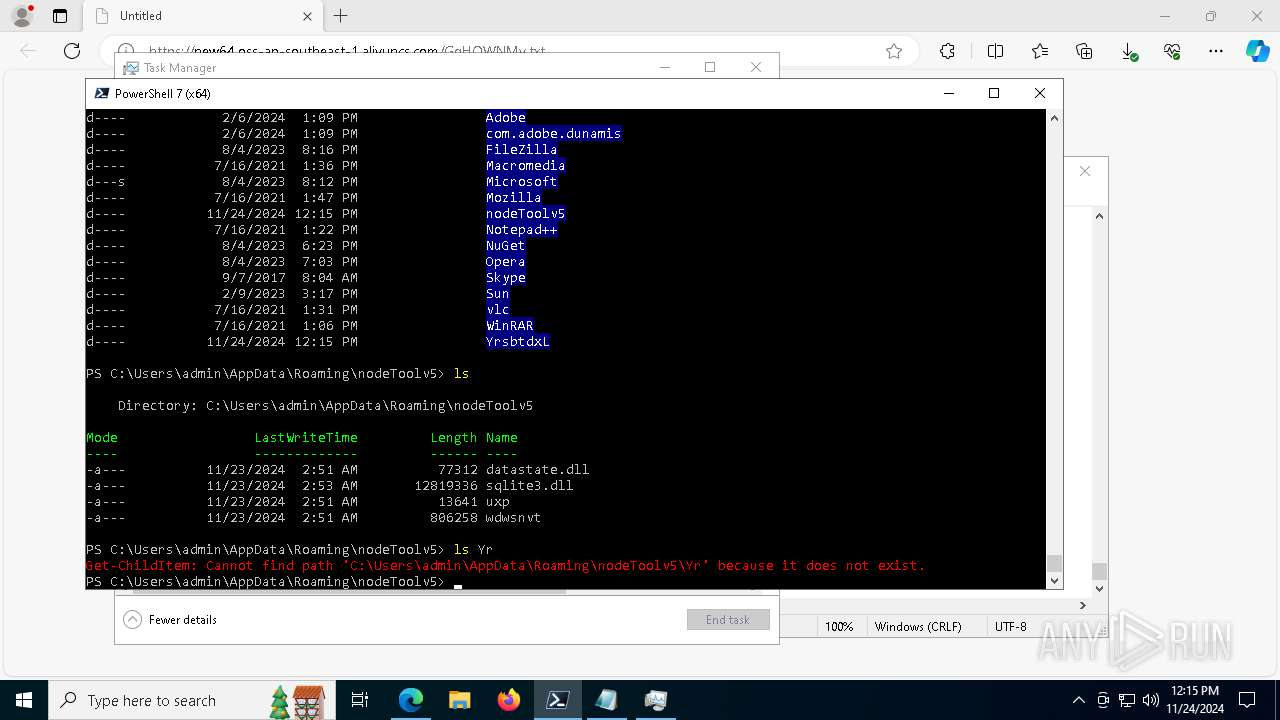Switch to Notepad taskbar icon
The image size is (1280, 720).
[x=606, y=700]
